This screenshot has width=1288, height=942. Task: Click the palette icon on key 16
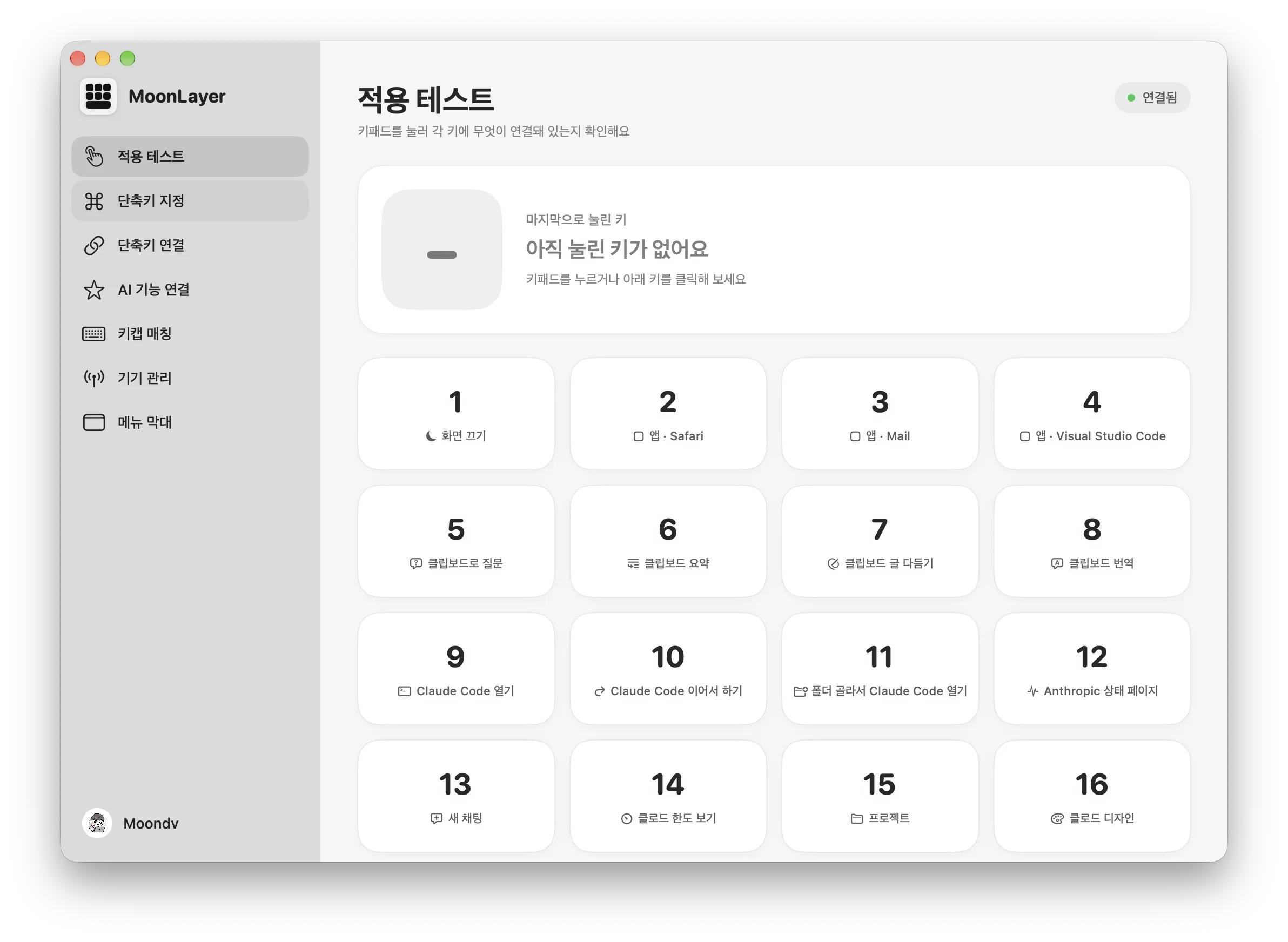(x=1057, y=819)
